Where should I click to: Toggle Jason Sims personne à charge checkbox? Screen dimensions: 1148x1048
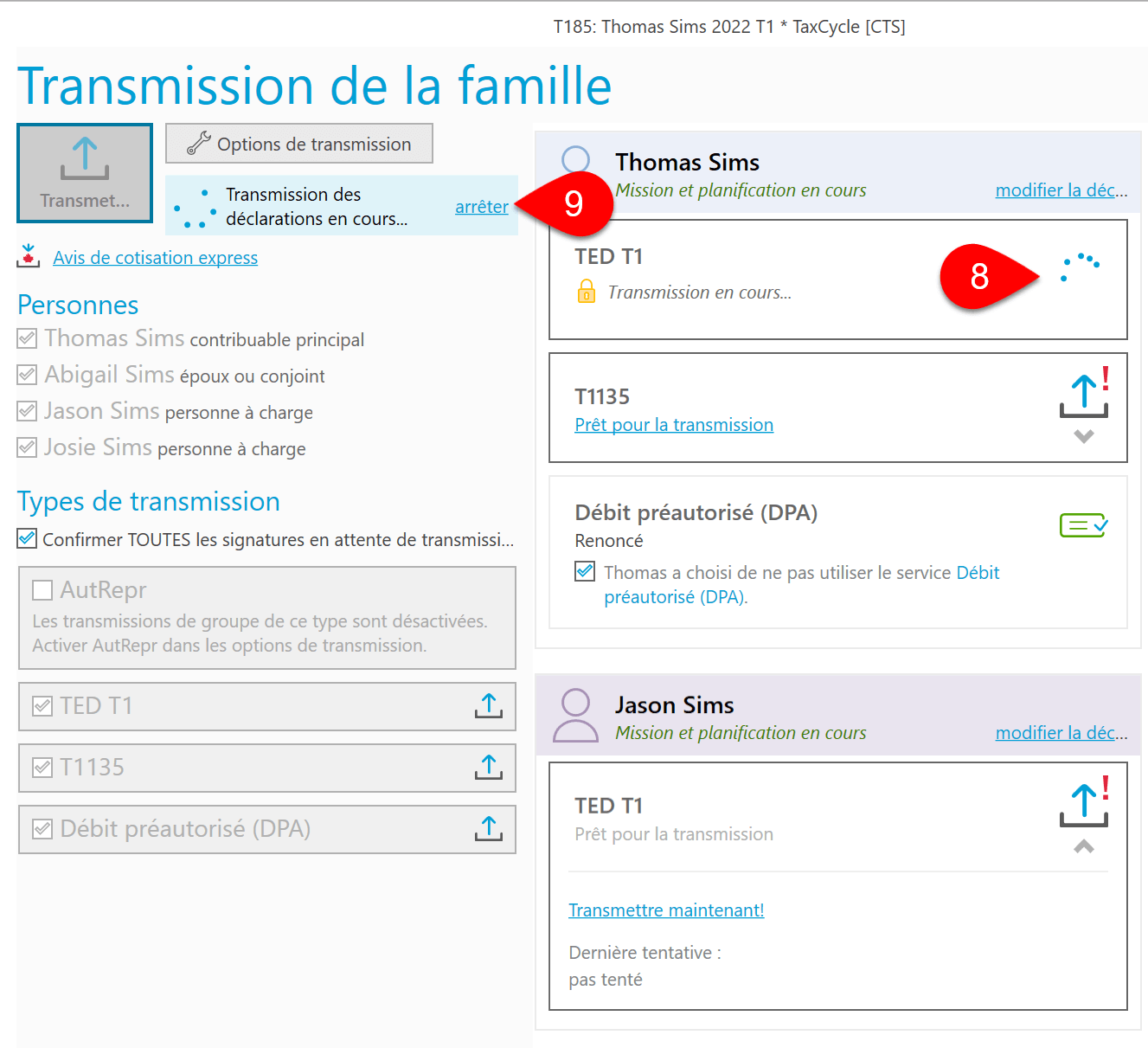coord(28,411)
